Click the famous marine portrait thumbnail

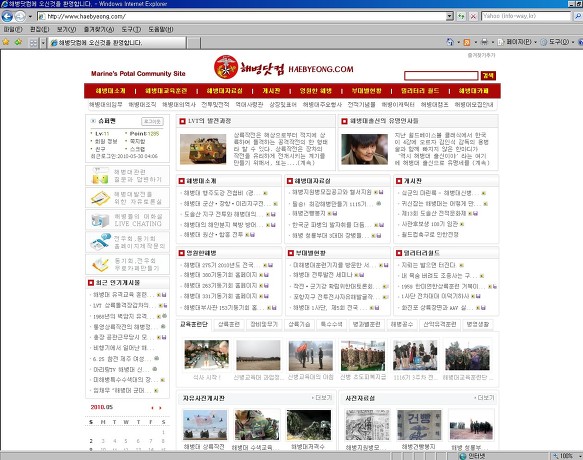click(x=364, y=149)
